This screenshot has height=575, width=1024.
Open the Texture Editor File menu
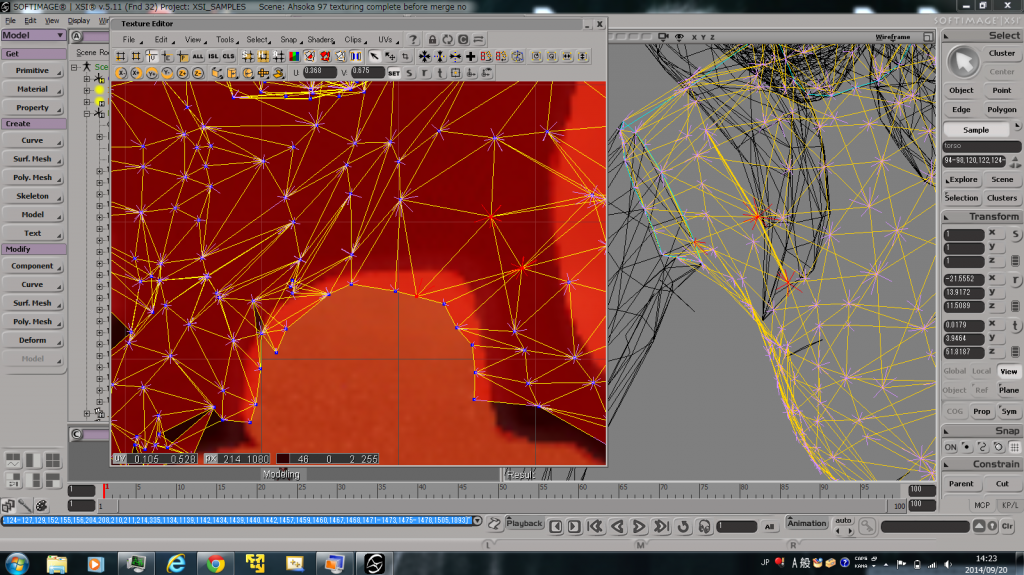click(x=129, y=40)
